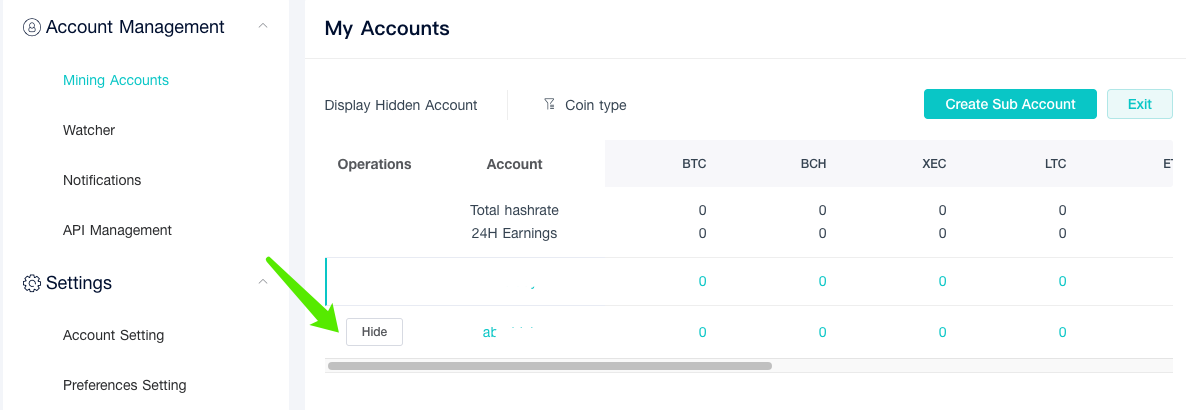Select Account Setting in sidebar
The height and width of the screenshot is (410, 1186).
pos(113,335)
